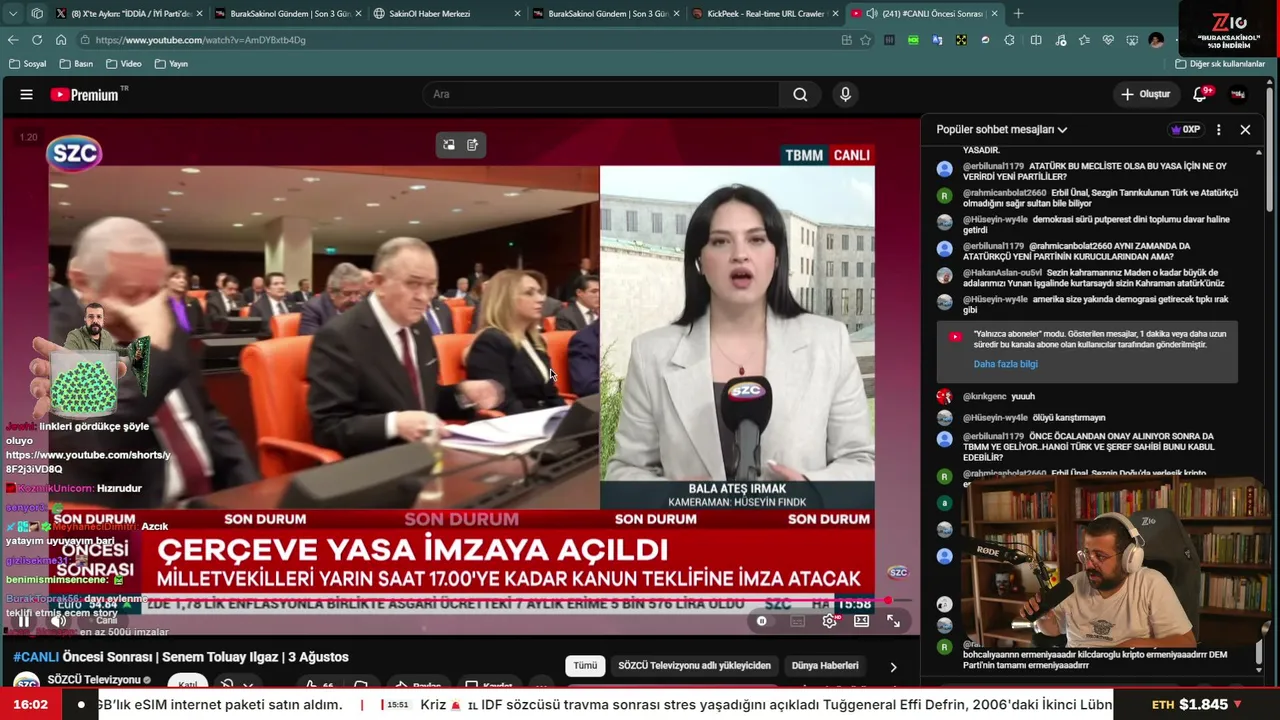Viewport: 1280px width, 720px height.
Task: Click the SZC logo watermark on the video
Action: (x=75, y=153)
